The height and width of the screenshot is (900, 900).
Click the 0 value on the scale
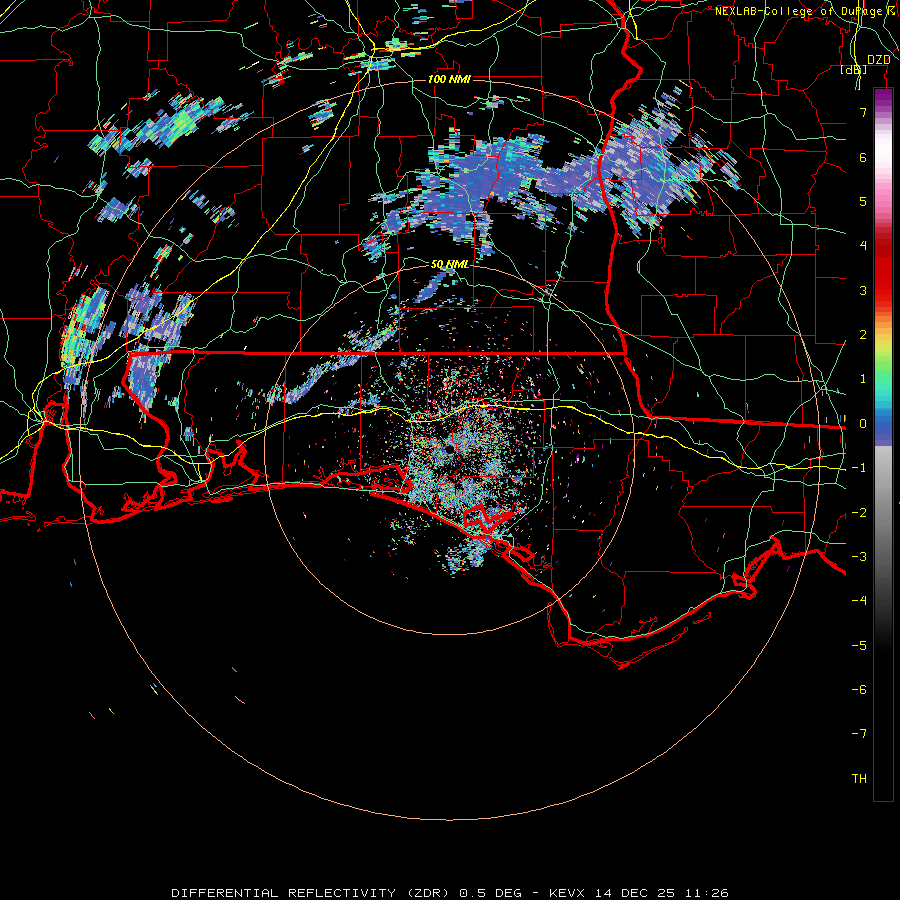[x=863, y=424]
